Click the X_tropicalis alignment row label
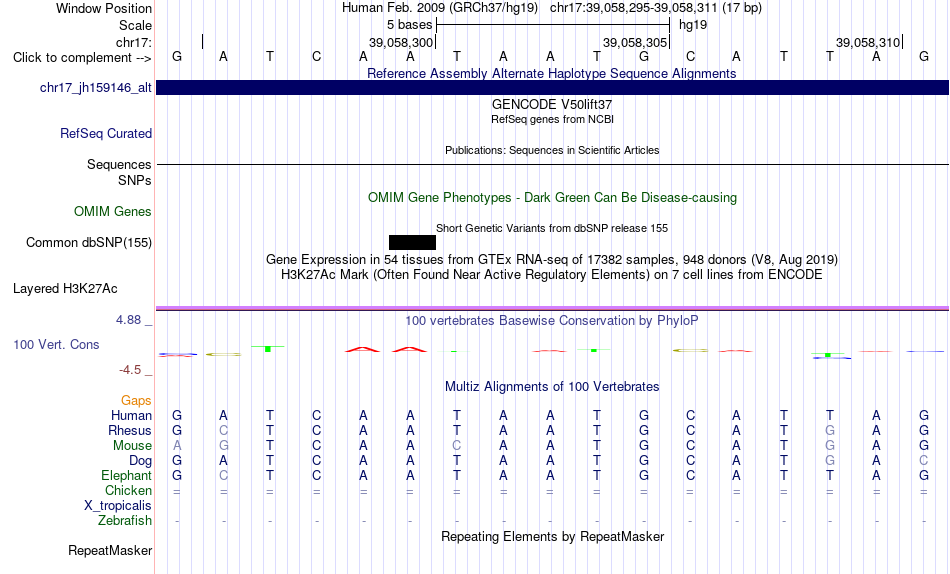The height and width of the screenshot is (574, 950). click(118, 506)
